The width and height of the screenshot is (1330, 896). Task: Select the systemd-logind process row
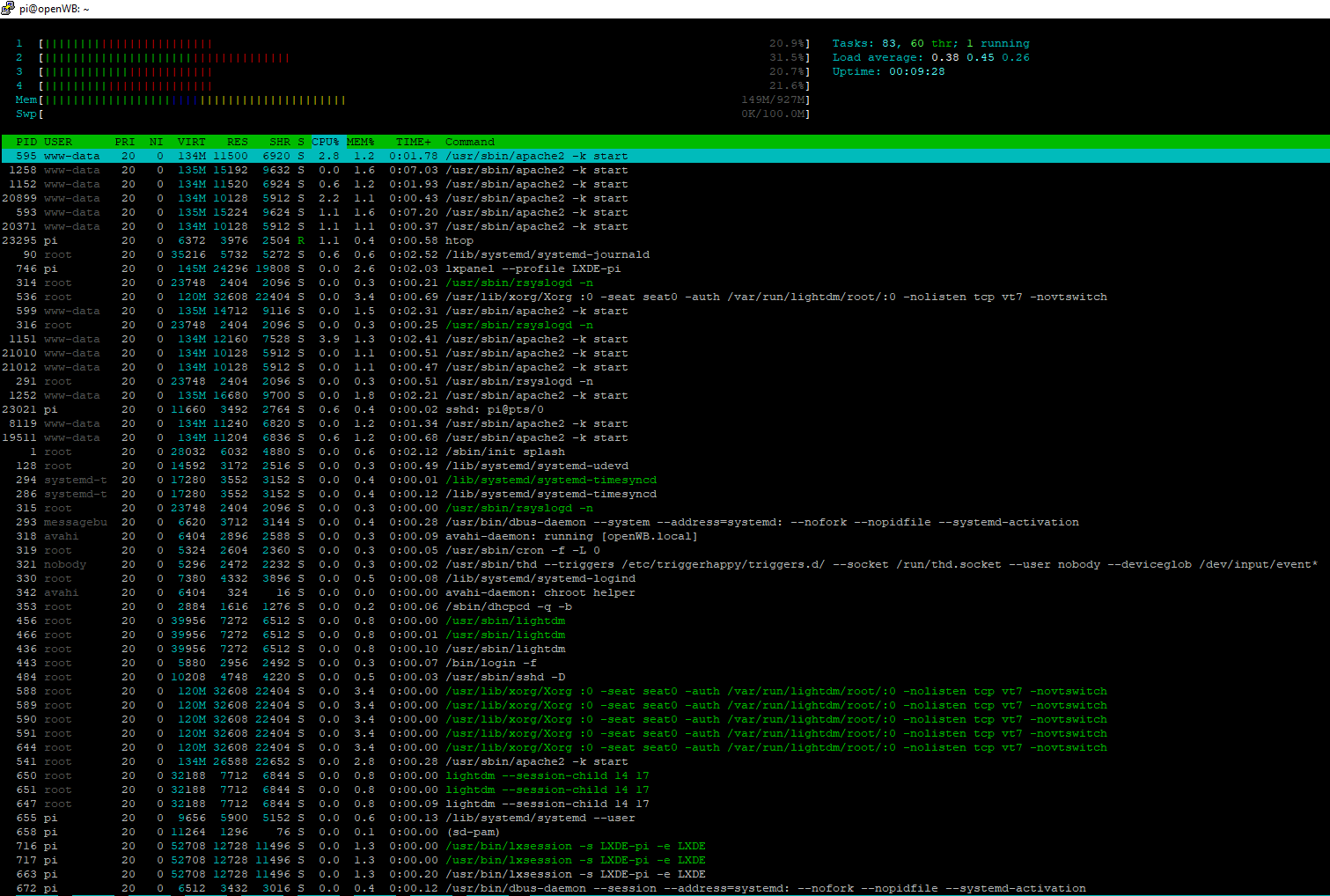665,578
